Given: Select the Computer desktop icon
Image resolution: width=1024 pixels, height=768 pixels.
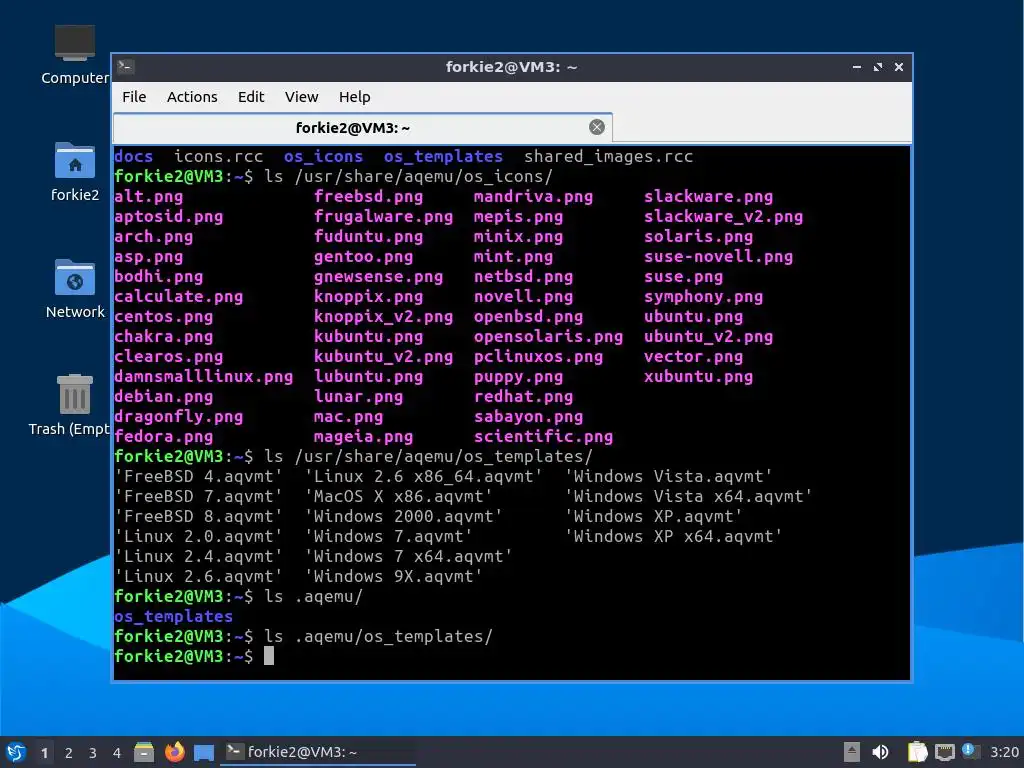Looking at the screenshot, I should tap(74, 55).
